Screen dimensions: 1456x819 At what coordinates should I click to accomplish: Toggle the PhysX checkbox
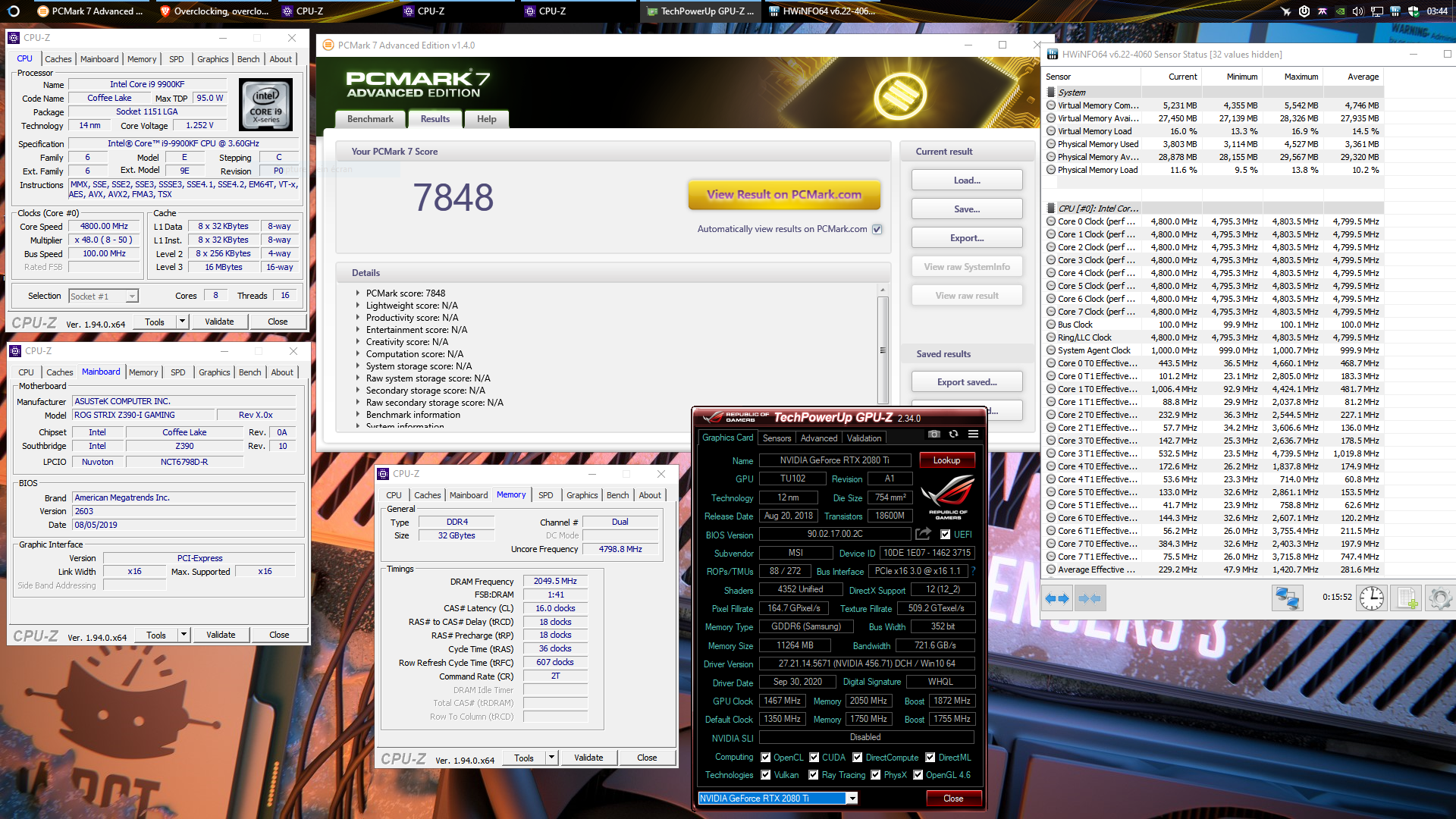pos(876,775)
